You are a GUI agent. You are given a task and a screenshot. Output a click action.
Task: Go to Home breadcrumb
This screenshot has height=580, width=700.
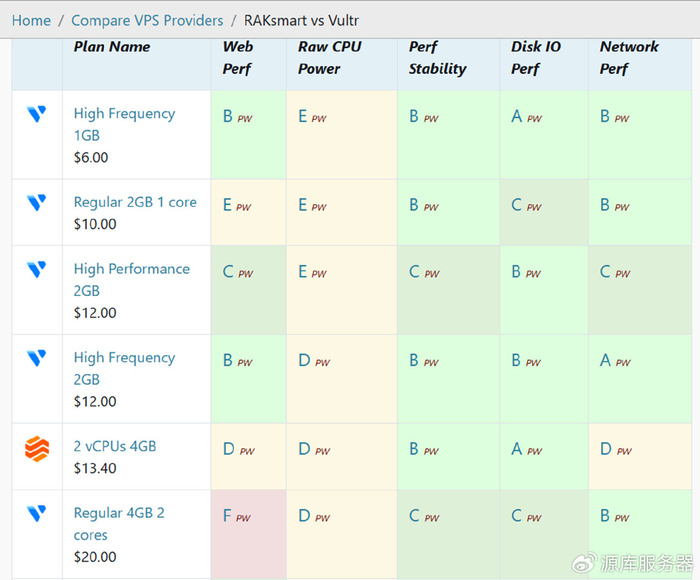pyautogui.click(x=31, y=20)
